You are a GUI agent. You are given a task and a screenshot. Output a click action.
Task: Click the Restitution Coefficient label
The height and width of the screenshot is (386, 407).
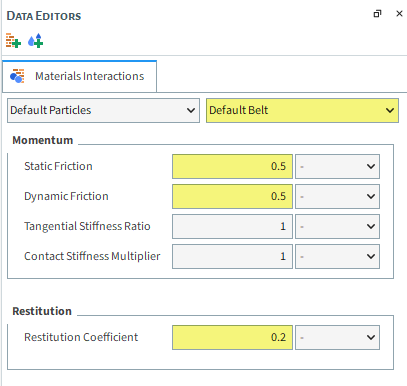coord(81,337)
